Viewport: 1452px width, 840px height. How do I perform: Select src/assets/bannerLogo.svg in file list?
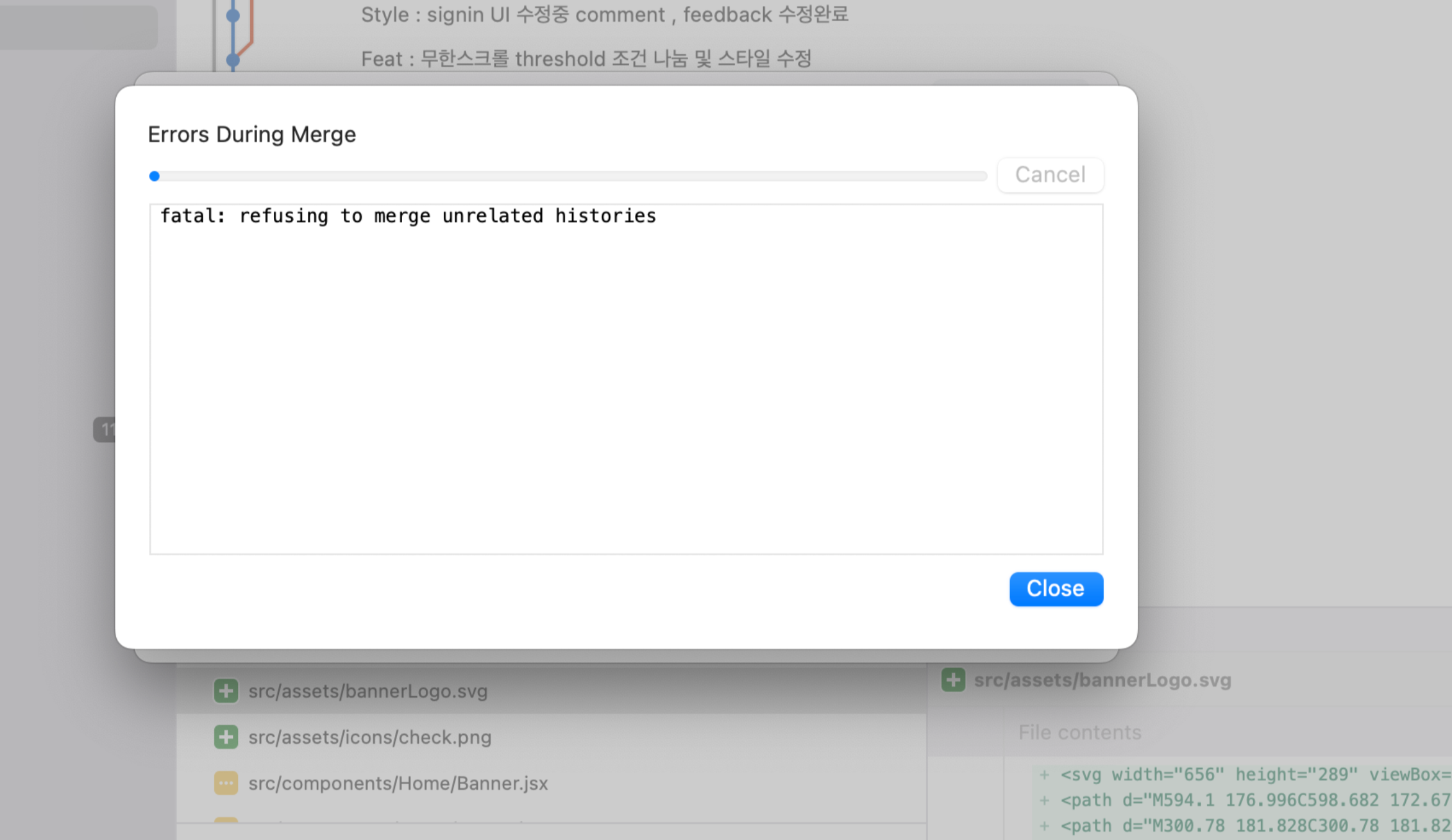pos(368,691)
